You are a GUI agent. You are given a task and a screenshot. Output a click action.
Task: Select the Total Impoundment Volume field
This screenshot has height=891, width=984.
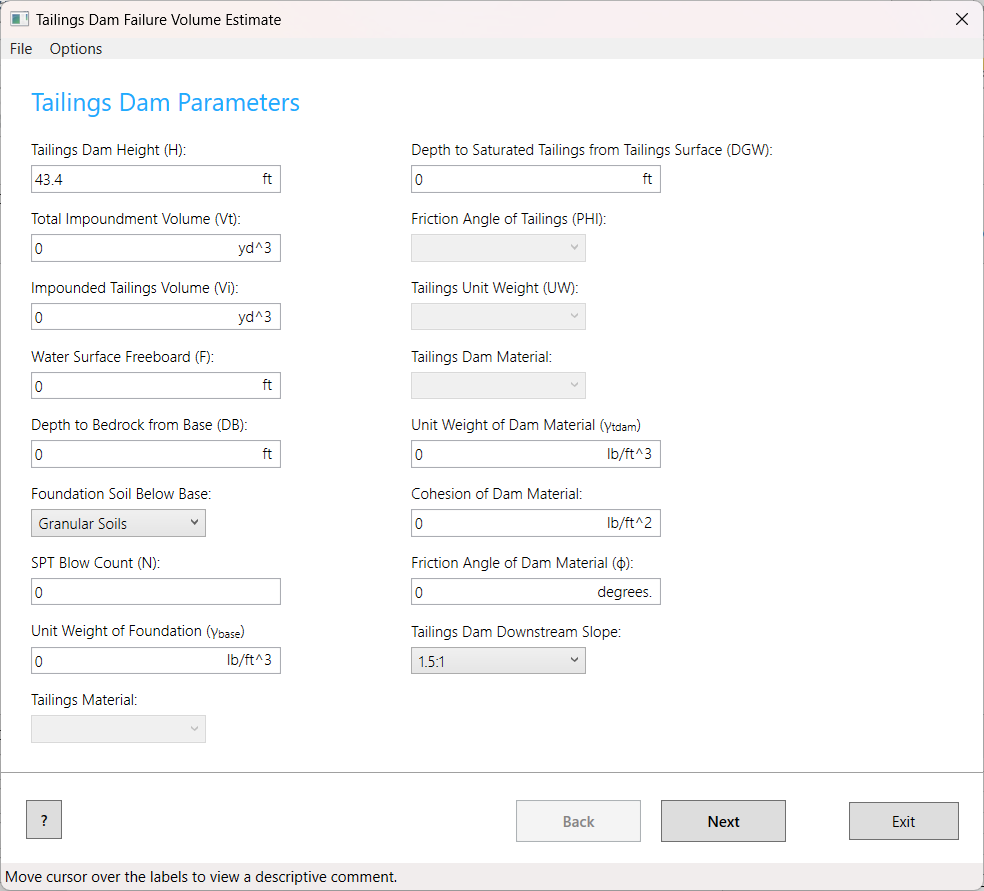point(130,248)
